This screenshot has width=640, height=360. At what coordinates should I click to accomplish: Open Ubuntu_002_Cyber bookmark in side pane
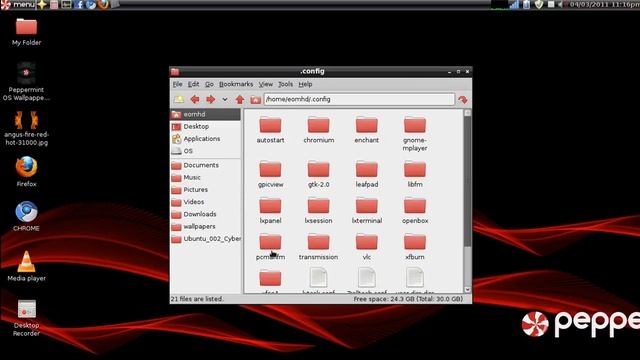click(x=205, y=239)
